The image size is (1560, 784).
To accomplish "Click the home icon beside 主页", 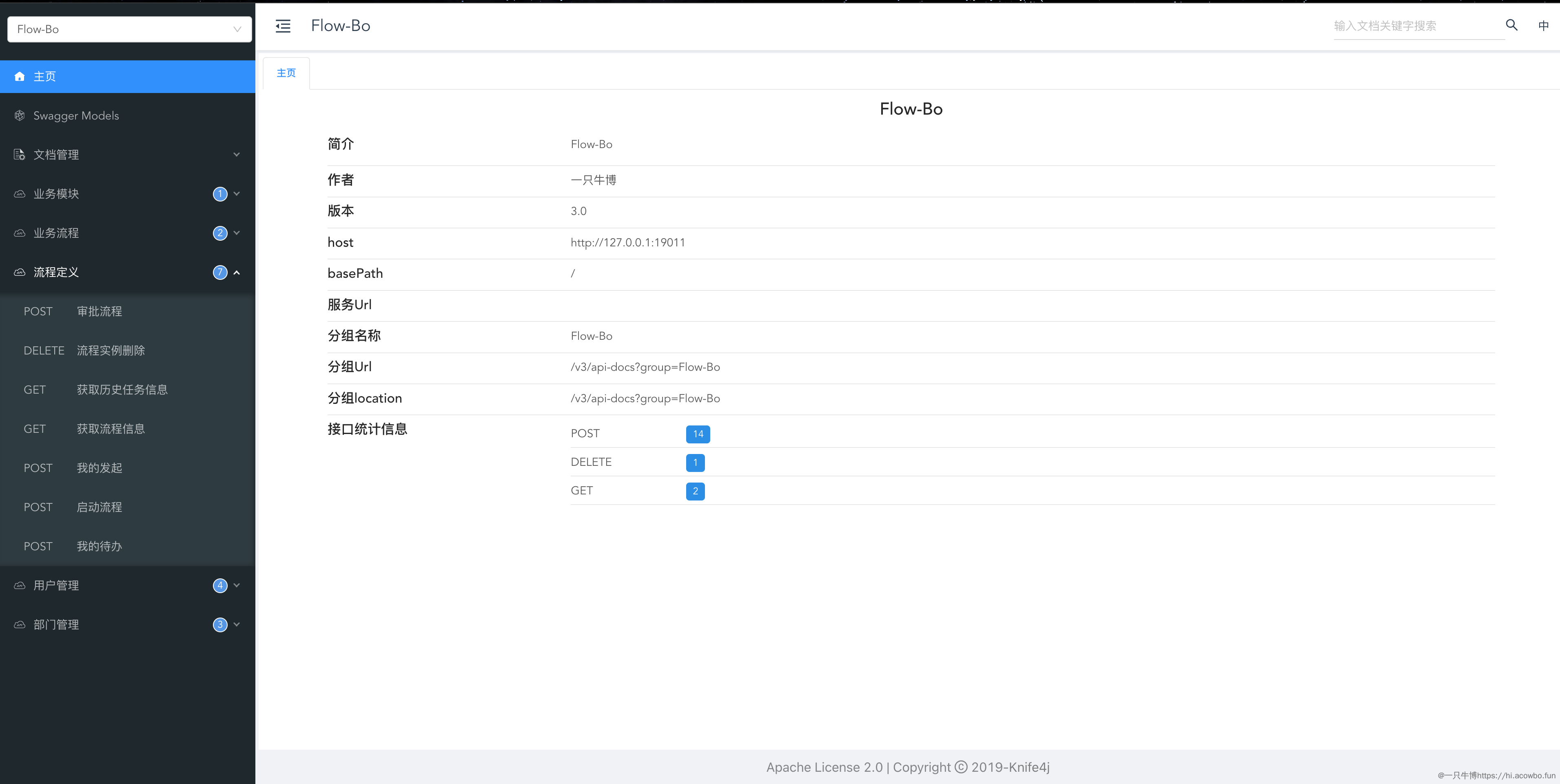I will coord(20,76).
